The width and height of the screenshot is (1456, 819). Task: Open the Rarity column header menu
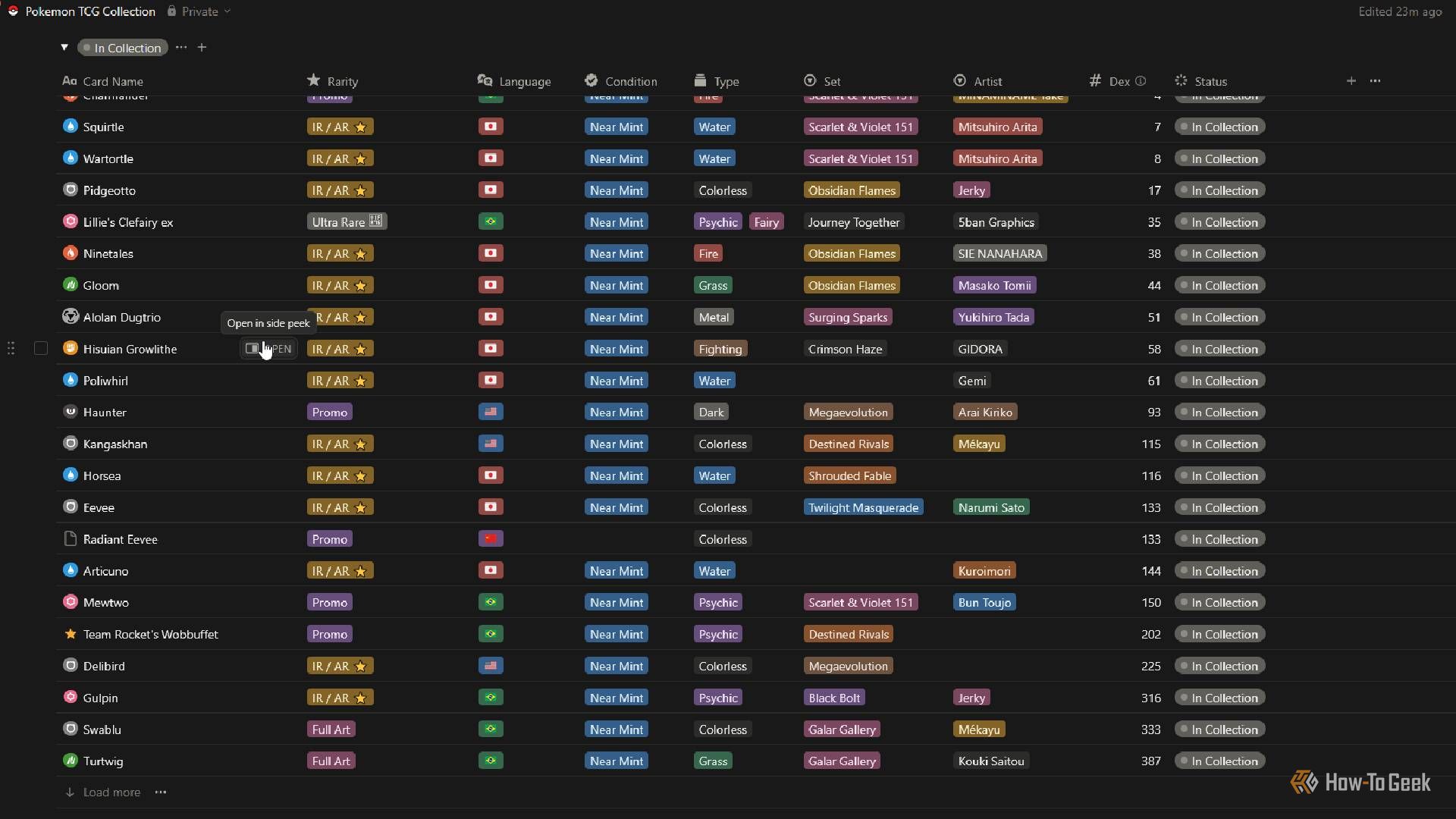click(332, 81)
